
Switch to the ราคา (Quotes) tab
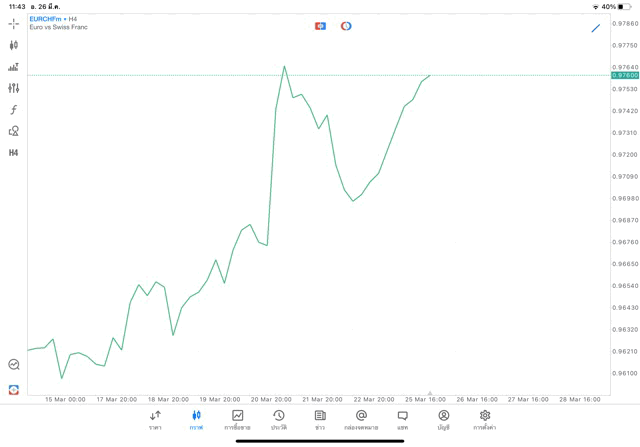(155, 420)
